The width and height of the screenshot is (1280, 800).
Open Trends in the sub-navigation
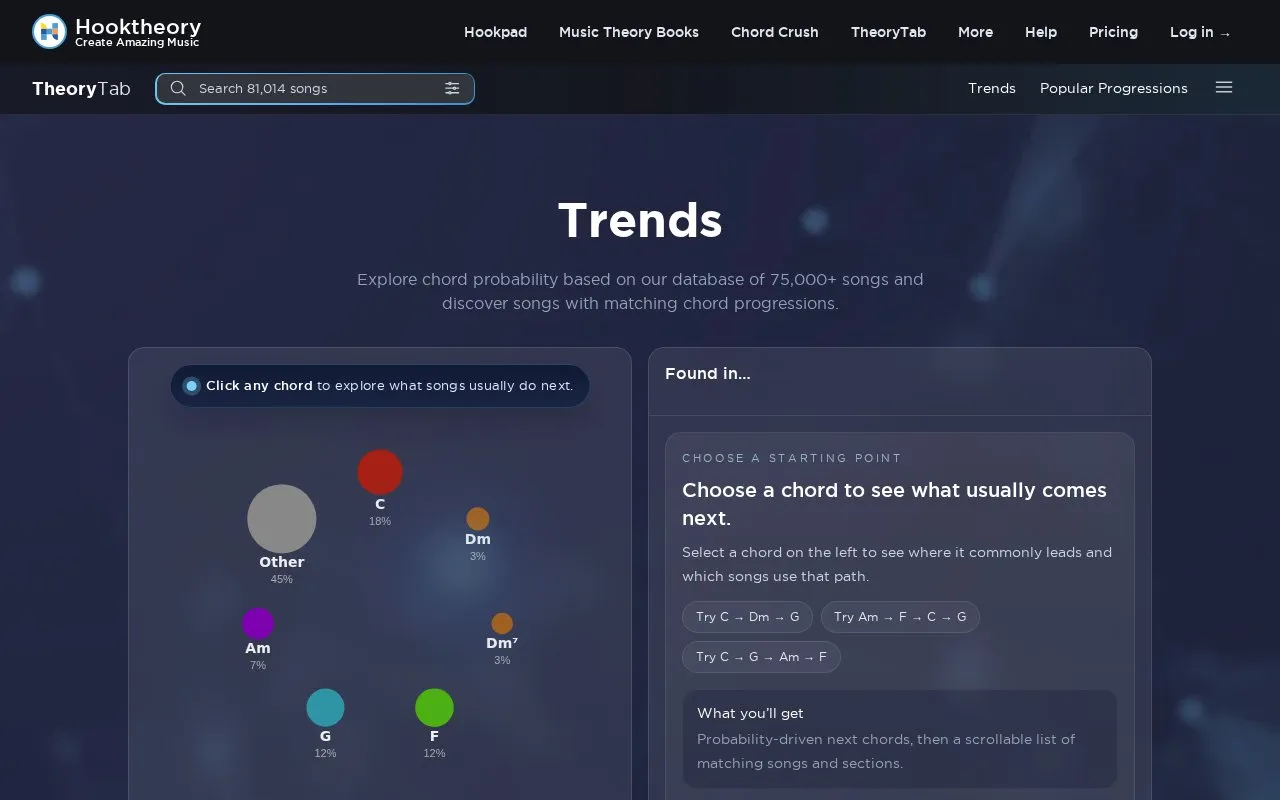click(x=992, y=88)
